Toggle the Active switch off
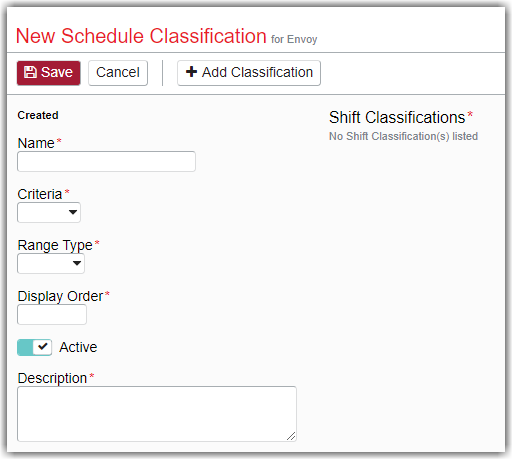Viewport: 513px width, 460px height. tap(34, 347)
